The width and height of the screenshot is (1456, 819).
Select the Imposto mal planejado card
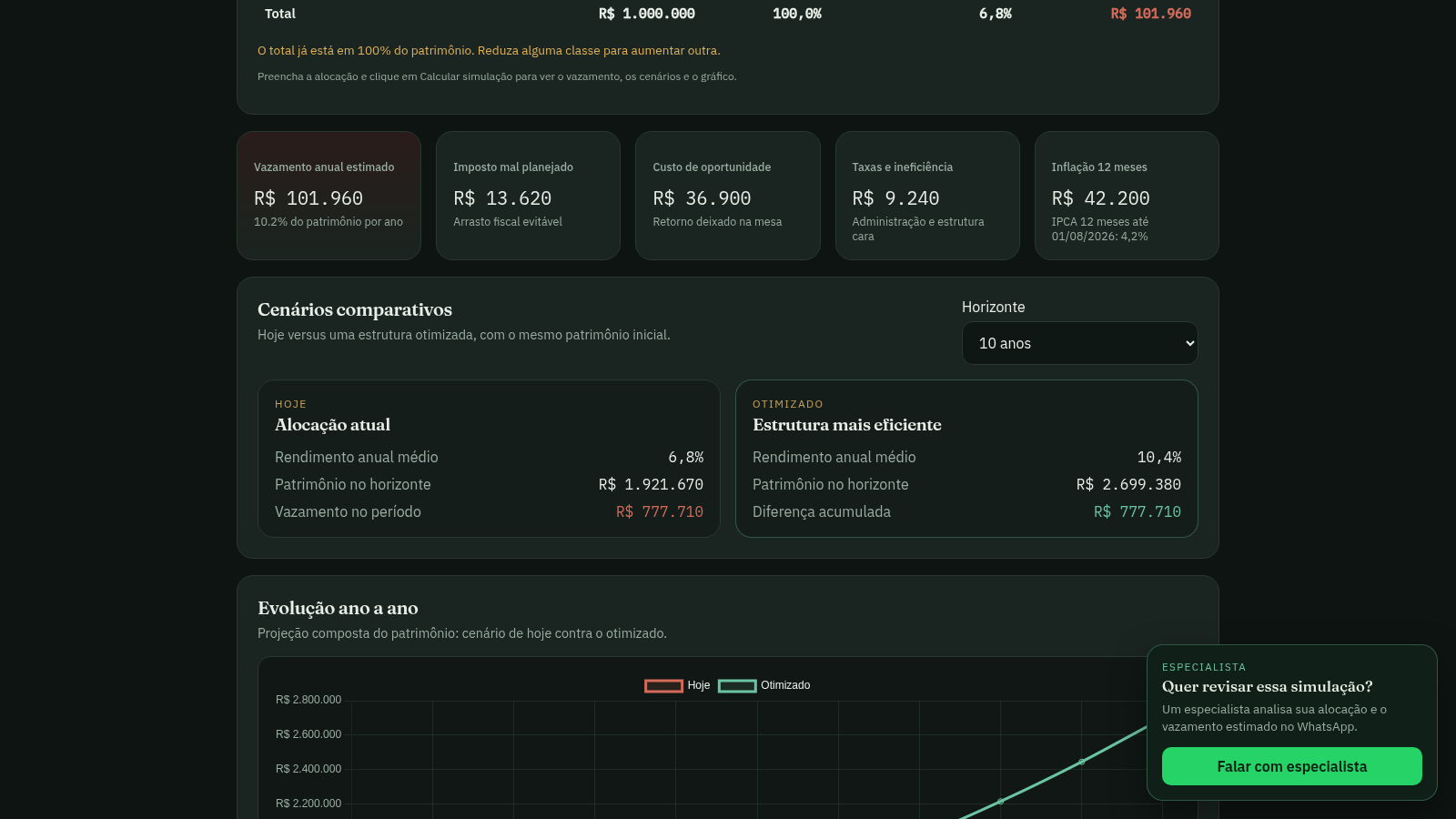coord(528,196)
